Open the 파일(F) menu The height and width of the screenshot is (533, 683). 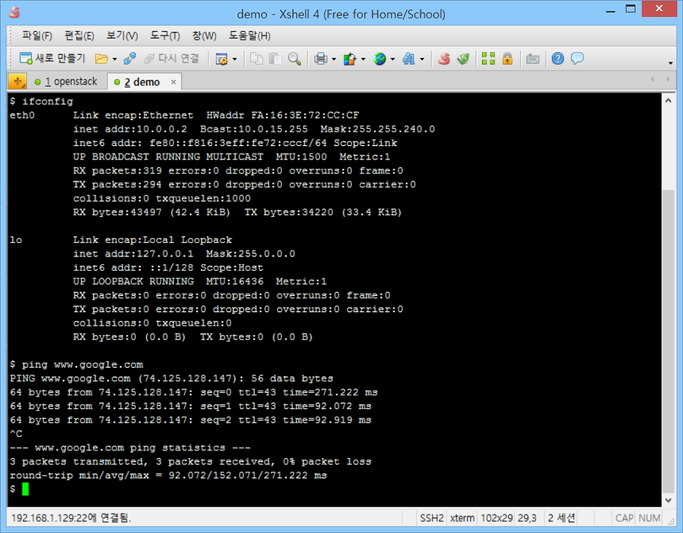pyautogui.click(x=37, y=36)
